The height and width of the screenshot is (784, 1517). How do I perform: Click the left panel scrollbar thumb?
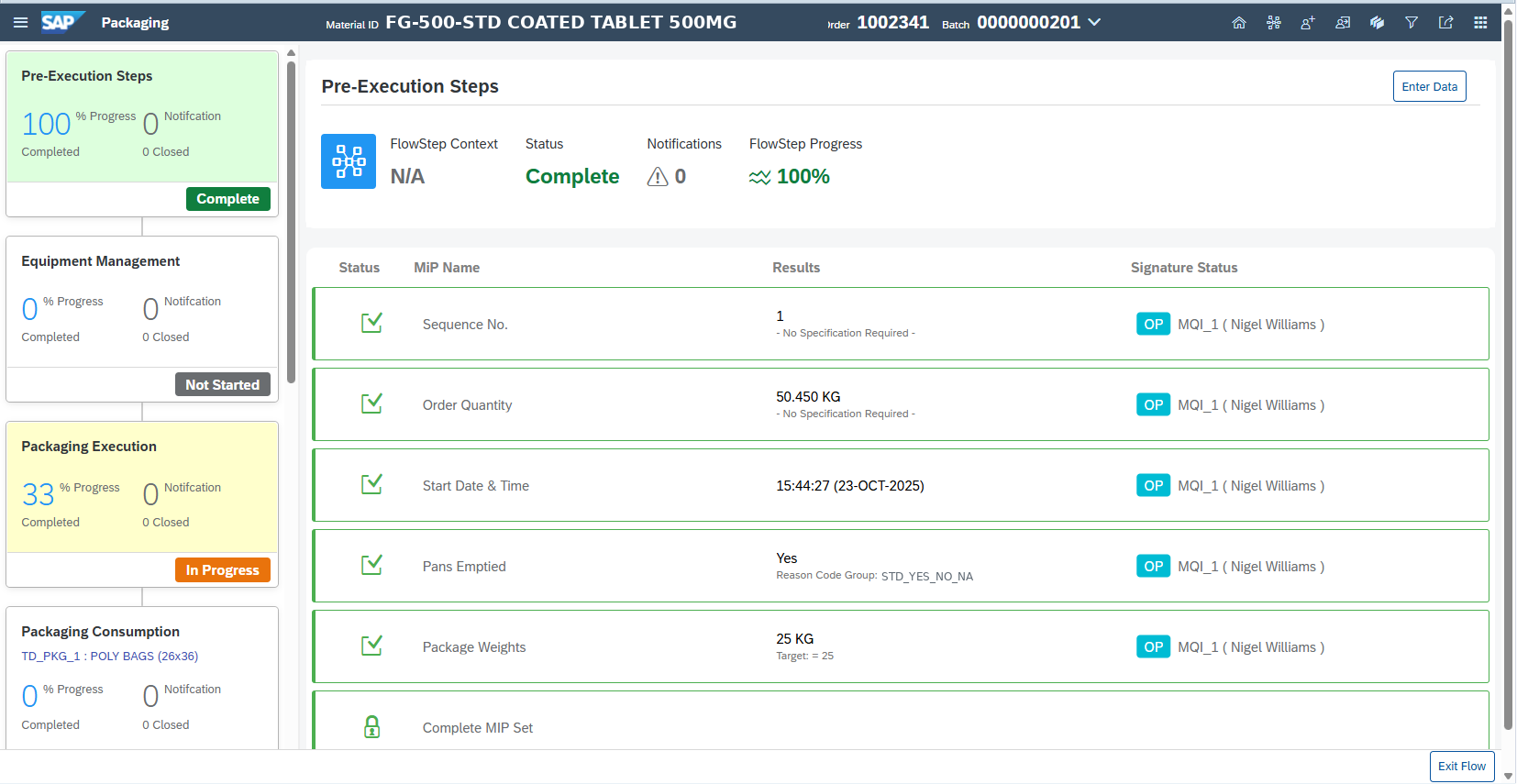(292, 220)
